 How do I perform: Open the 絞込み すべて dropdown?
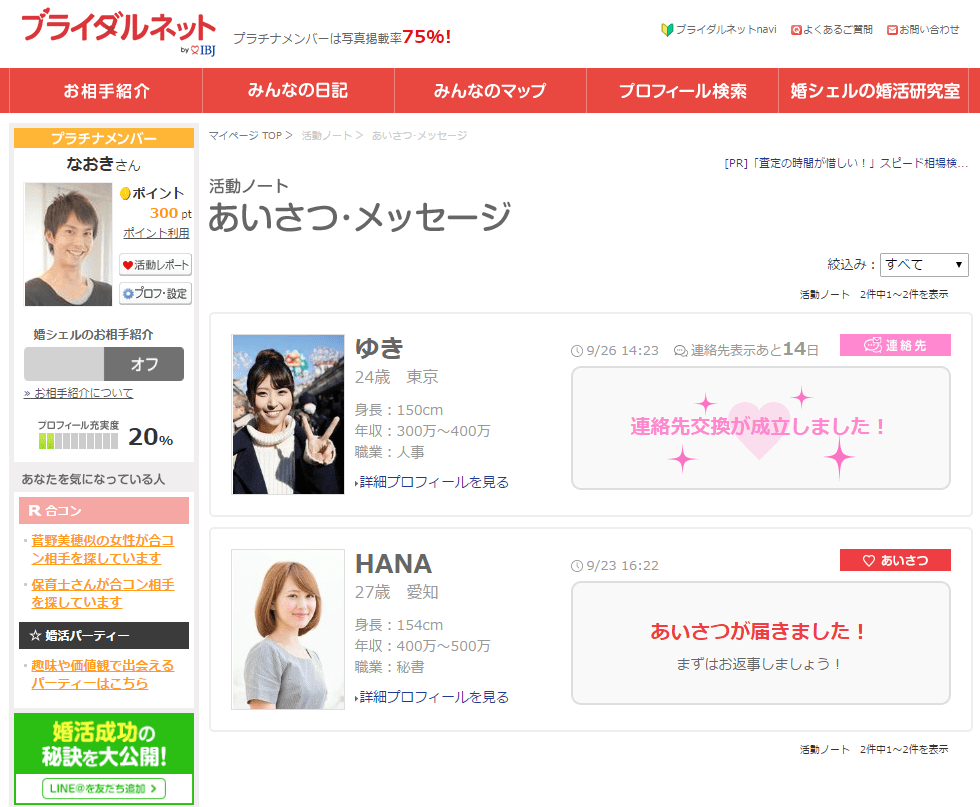click(x=923, y=265)
